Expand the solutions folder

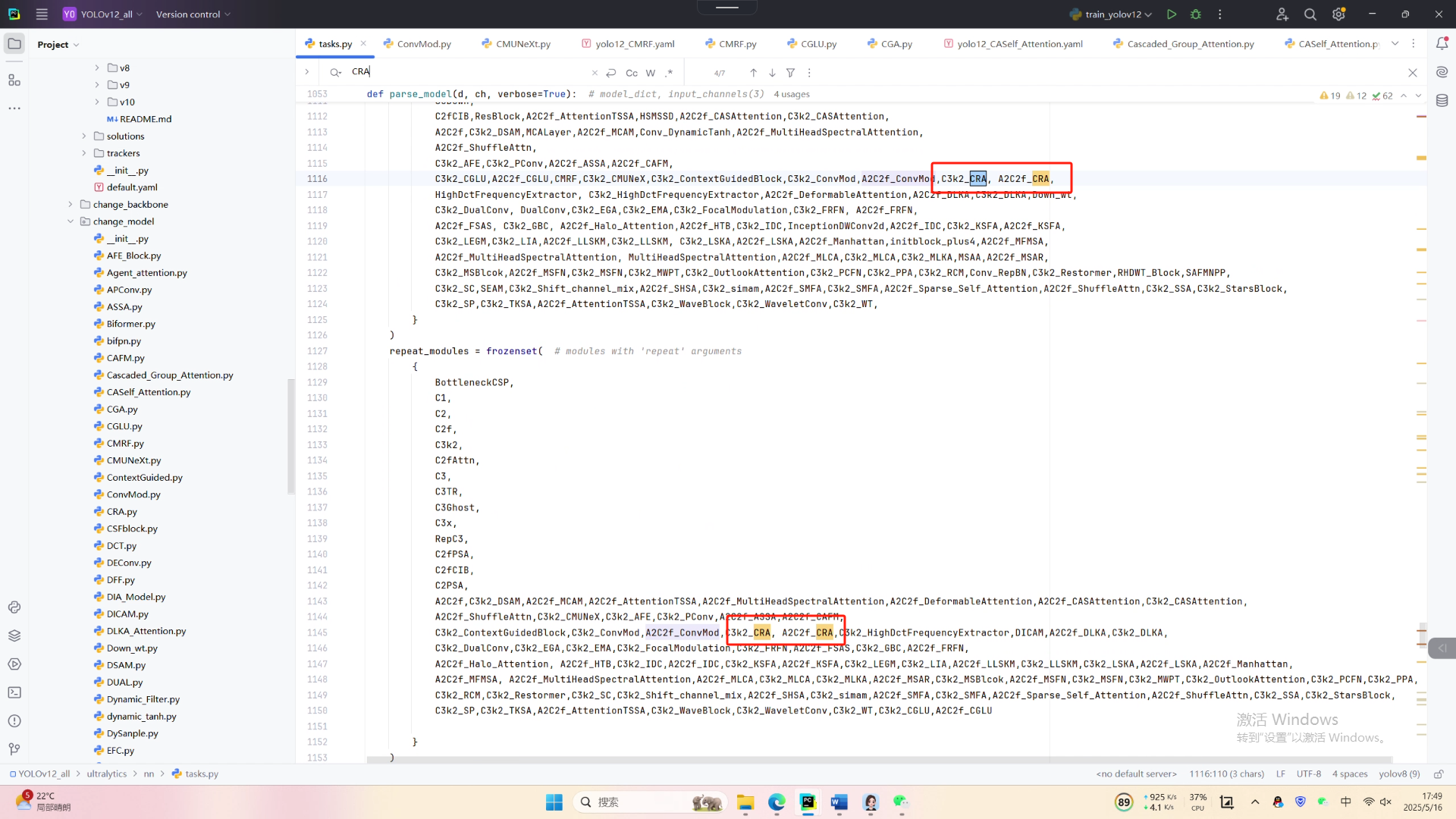click(x=84, y=136)
